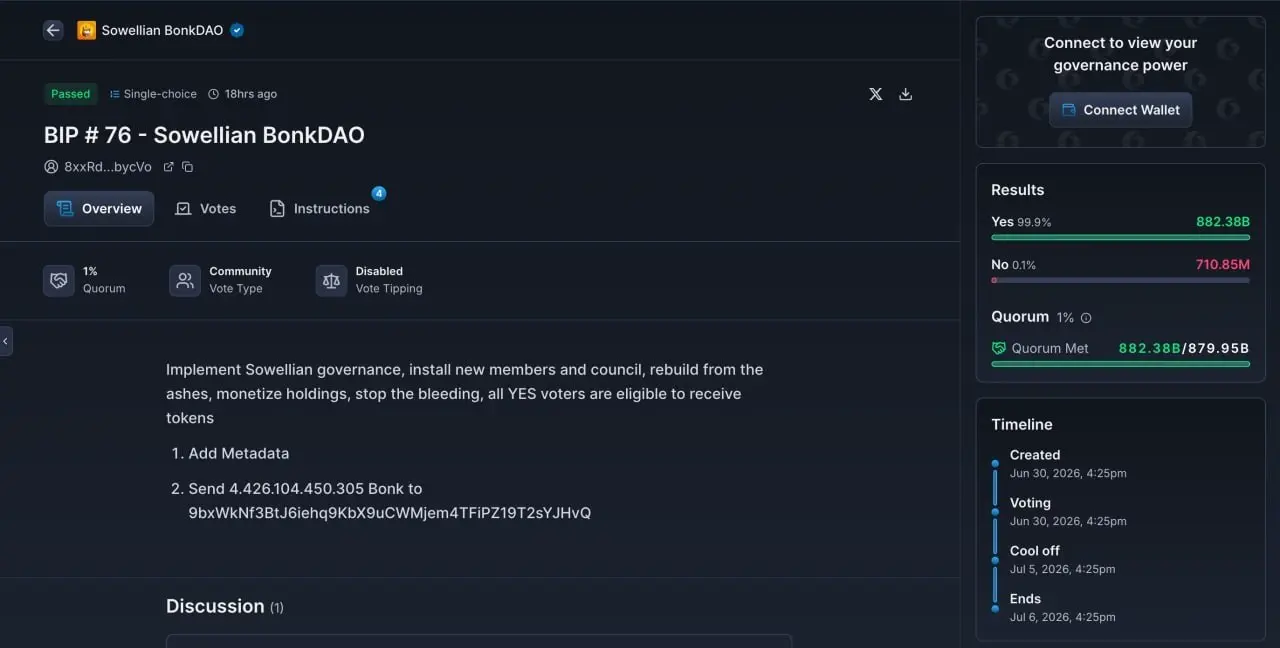1280x648 pixels.
Task: Copy the proposer address icon
Action: [187, 167]
